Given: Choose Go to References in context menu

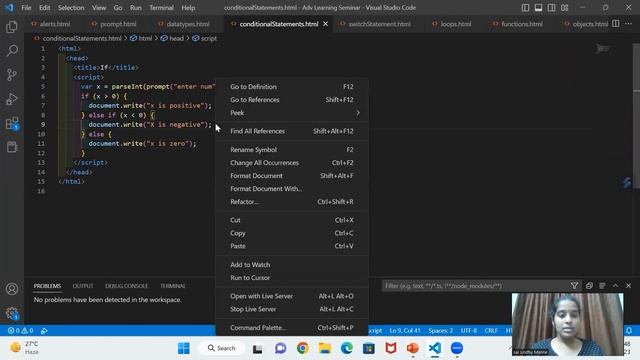Looking at the screenshot, I should point(292,100).
